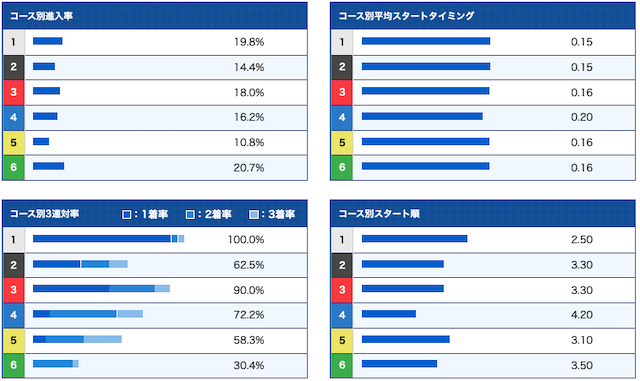Click the コース別スタート順 panel header
Viewport: 640px width, 381px height.
point(483,214)
